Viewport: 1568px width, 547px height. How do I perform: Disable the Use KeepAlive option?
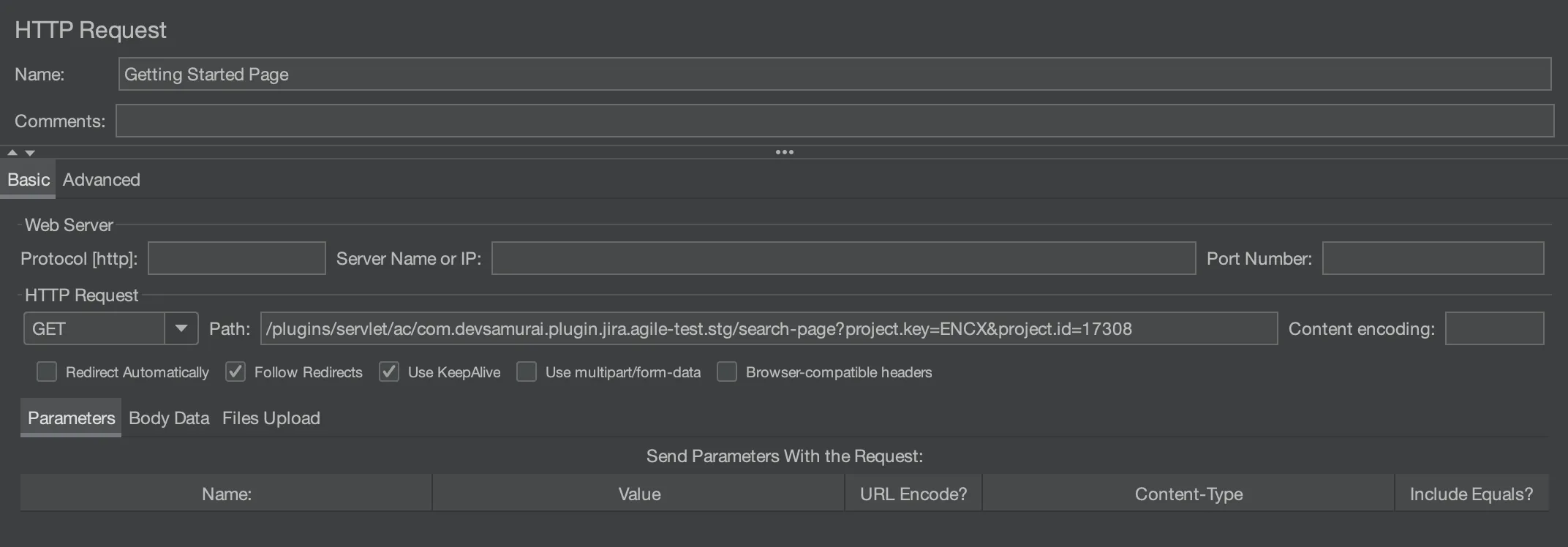[x=389, y=372]
